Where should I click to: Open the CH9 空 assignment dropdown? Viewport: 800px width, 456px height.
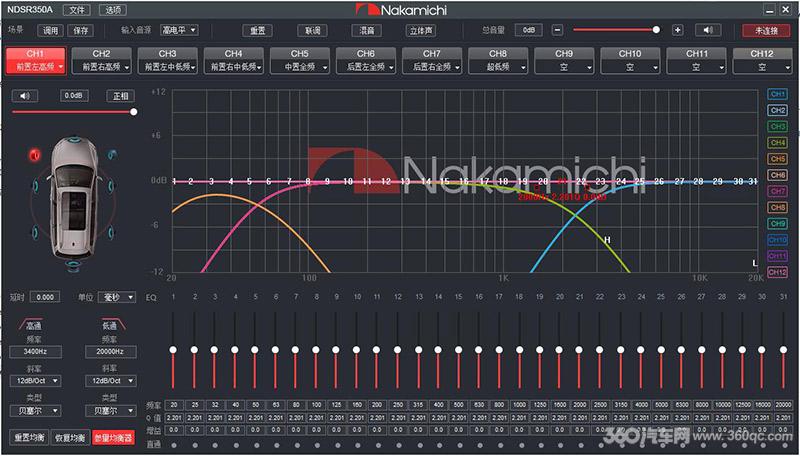(x=564, y=66)
